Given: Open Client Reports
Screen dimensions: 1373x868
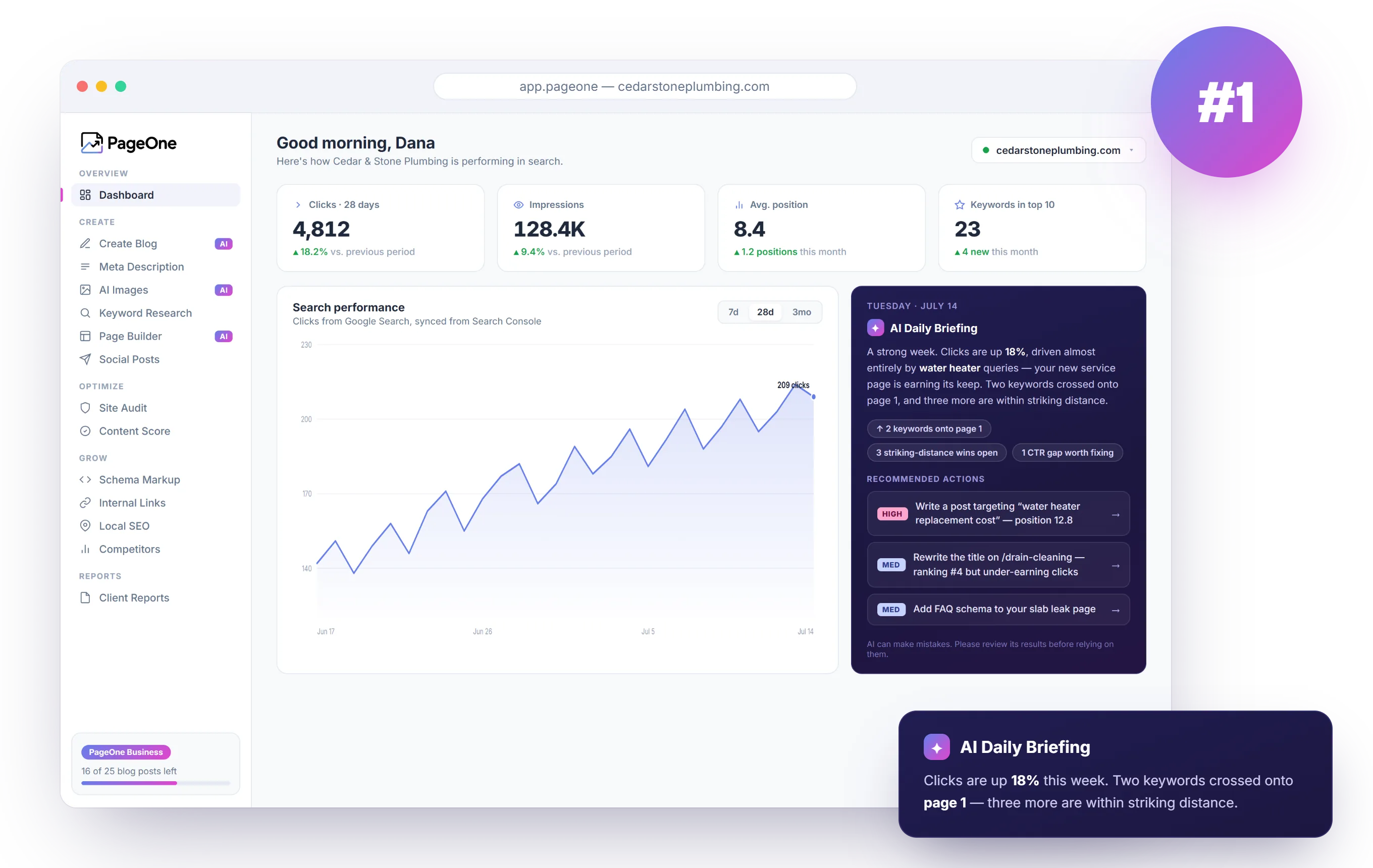Looking at the screenshot, I should pyautogui.click(x=155, y=598).
